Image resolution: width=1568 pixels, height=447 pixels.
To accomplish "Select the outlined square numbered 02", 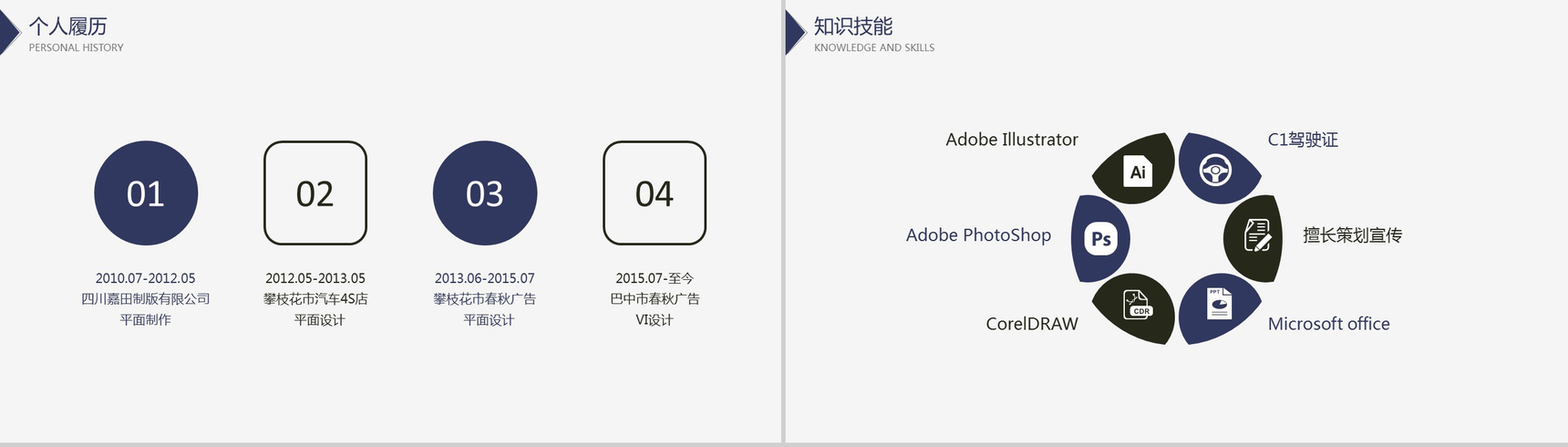I will [x=315, y=193].
